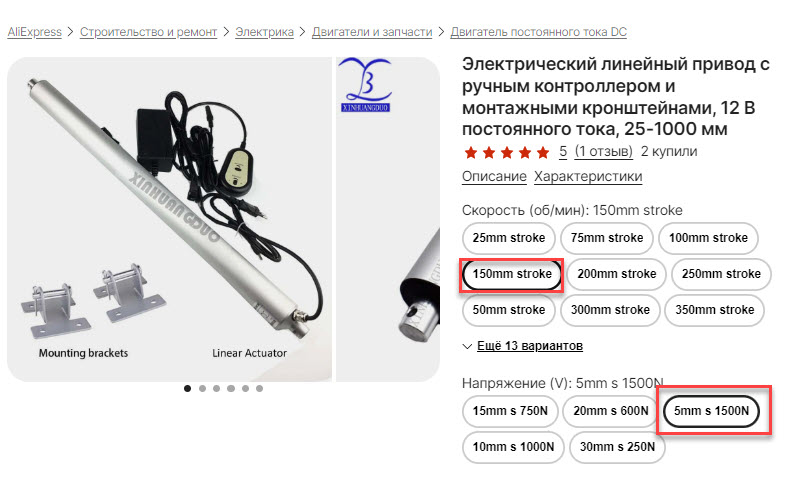Viewport: 796px width, 500px height.
Task: Pick the 10mm s 1000N option
Action: pos(513,447)
